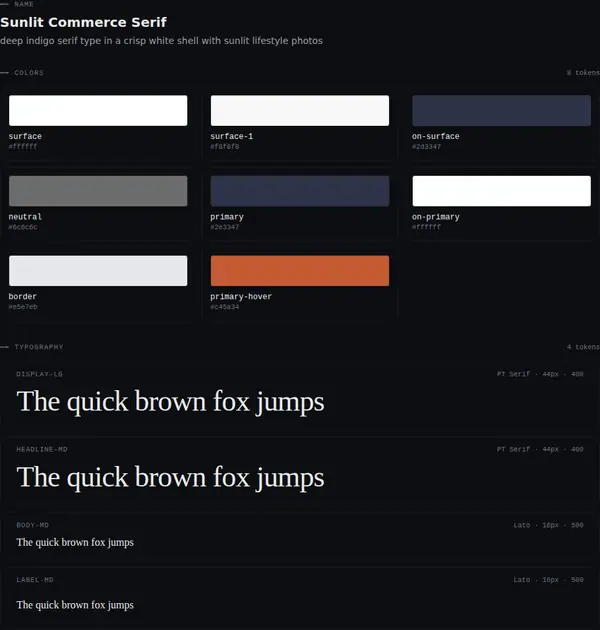Click the LABEL-MD sample sentence

click(75, 605)
